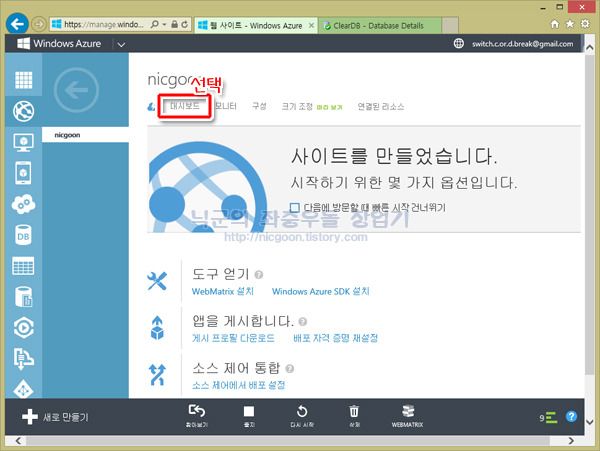The width and height of the screenshot is (600, 451).
Task: Open the help question mark icon
Action: tap(571, 416)
